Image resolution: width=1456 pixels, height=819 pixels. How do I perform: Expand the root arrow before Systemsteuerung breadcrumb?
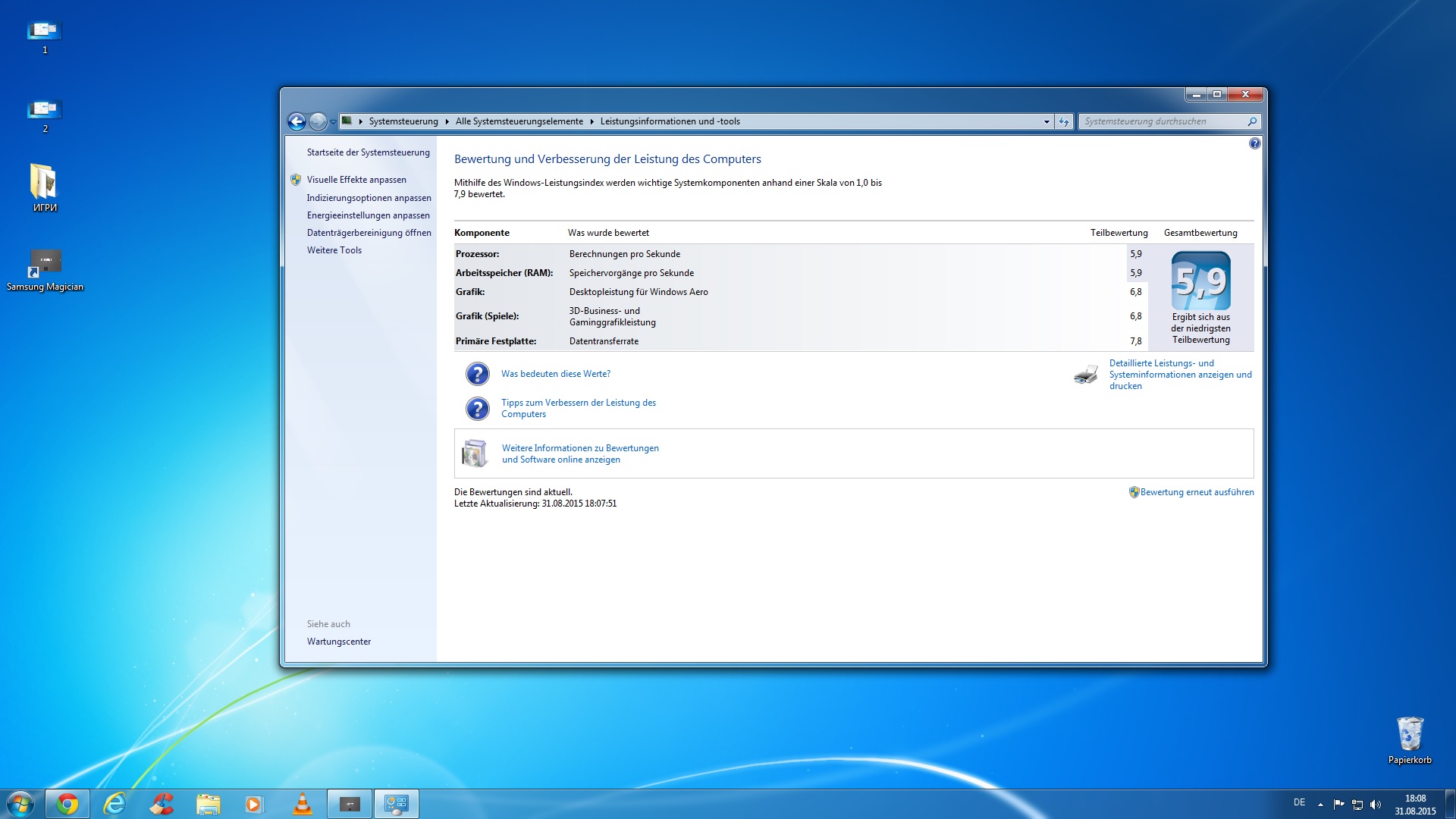tap(361, 121)
